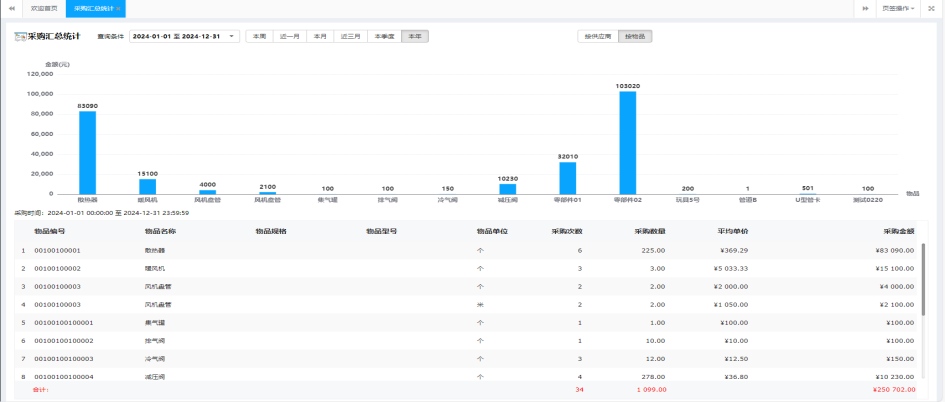Toggle fullscreen with the expand icon
Image resolution: width=945 pixels, height=402 pixels.
(x=931, y=8)
